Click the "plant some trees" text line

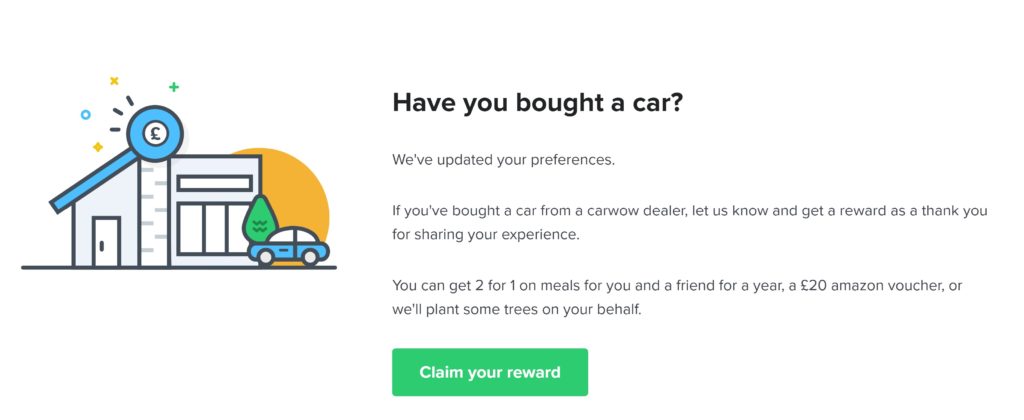(517, 310)
